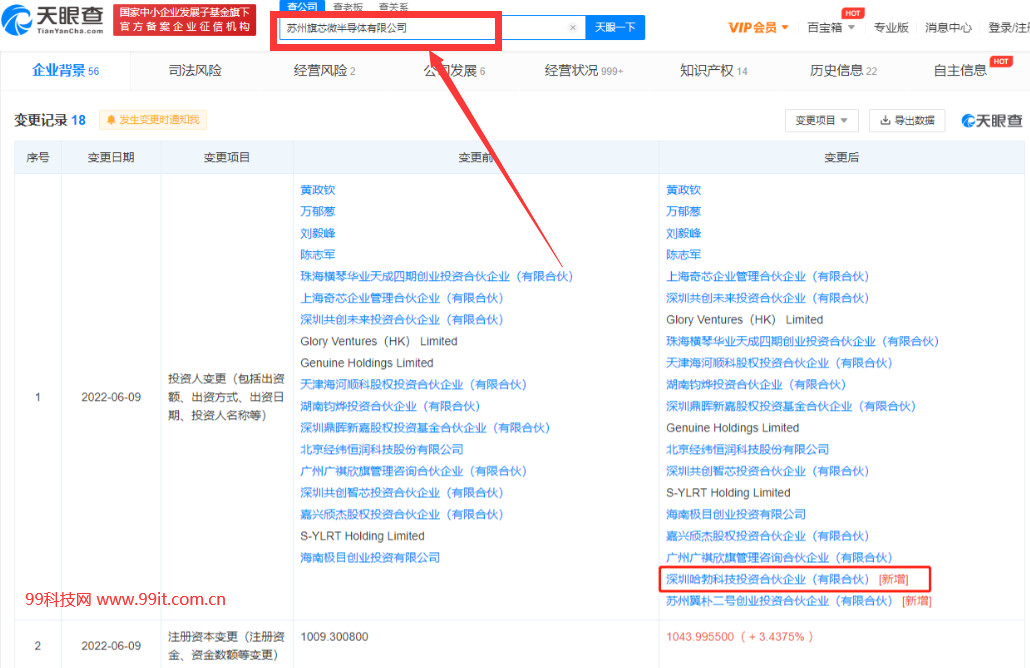The image size is (1030, 668).
Task: Open the 变更项目 filter dropdown
Action: click(x=821, y=120)
